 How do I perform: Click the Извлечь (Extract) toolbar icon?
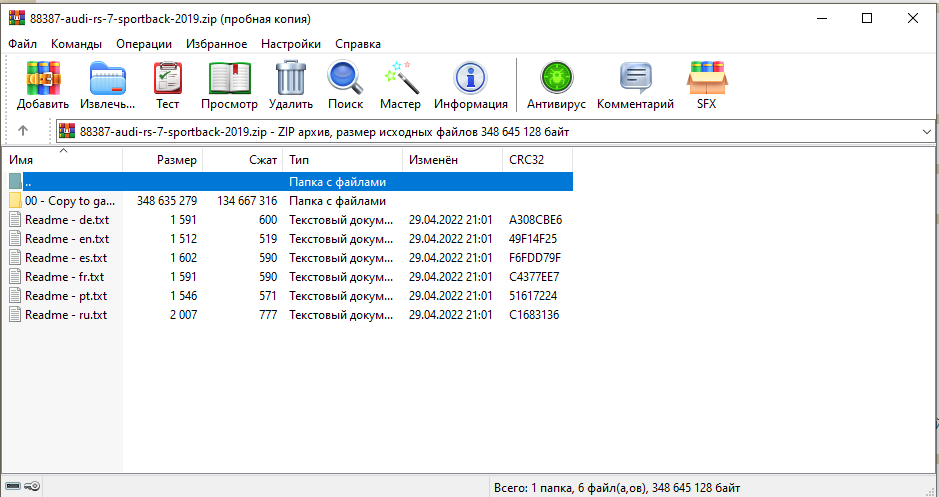(108, 78)
